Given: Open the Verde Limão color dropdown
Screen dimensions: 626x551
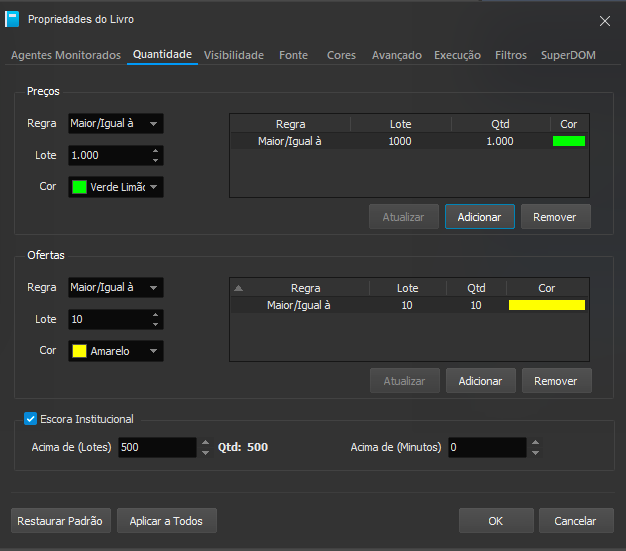Looking at the screenshot, I should 116,187.
